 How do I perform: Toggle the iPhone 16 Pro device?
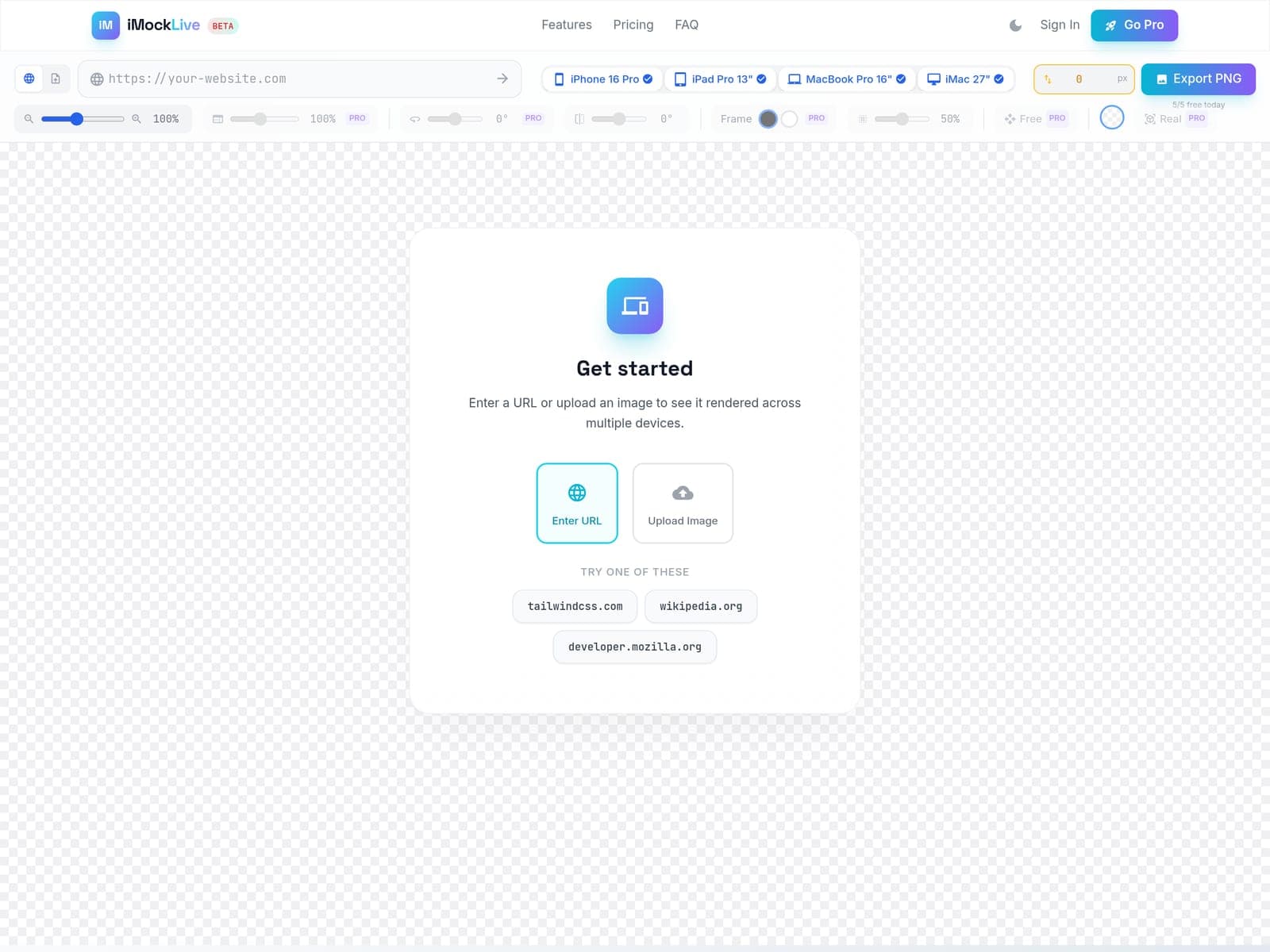tap(603, 79)
